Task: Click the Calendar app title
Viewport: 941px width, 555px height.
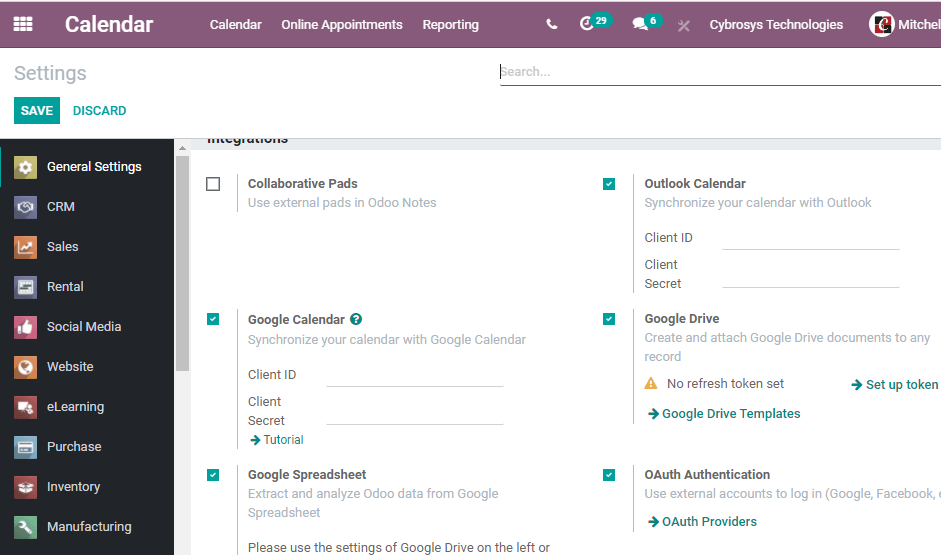Action: pos(109,25)
